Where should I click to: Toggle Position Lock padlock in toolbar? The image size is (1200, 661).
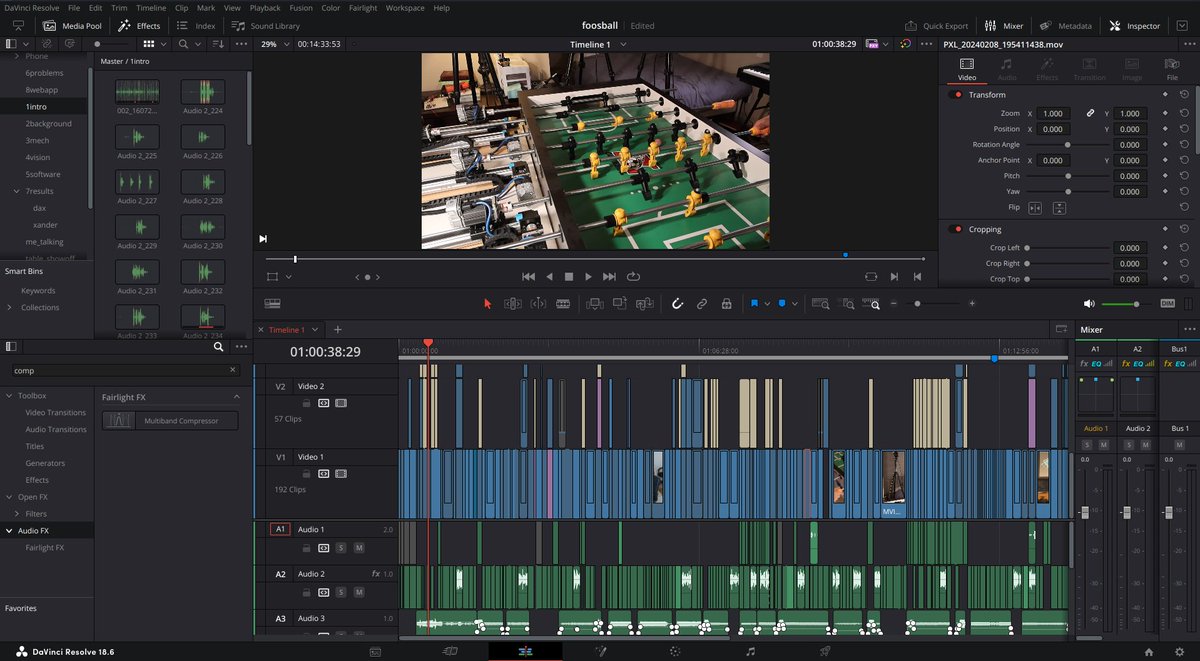tap(726, 303)
